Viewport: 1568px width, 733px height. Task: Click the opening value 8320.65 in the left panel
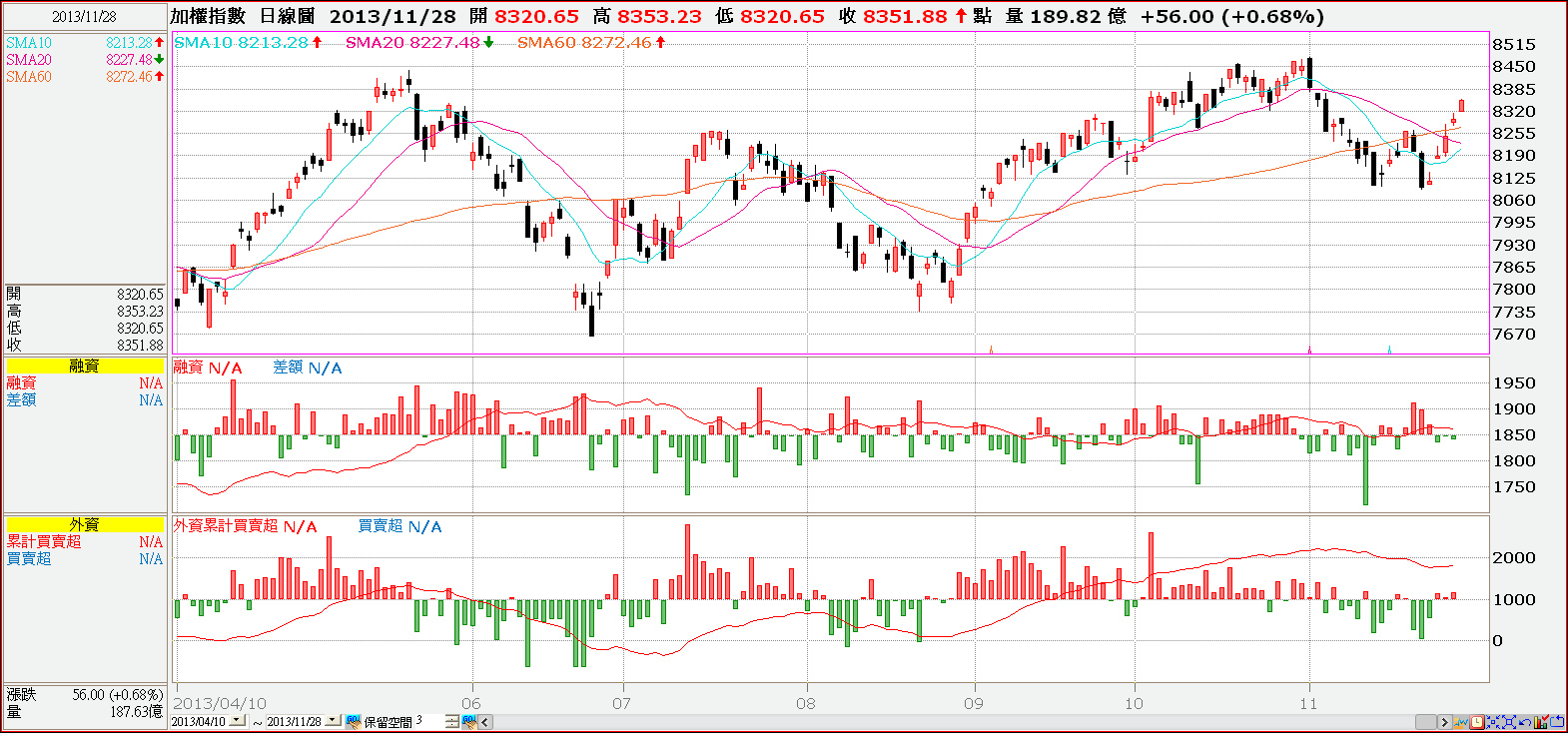pyautogui.click(x=140, y=295)
